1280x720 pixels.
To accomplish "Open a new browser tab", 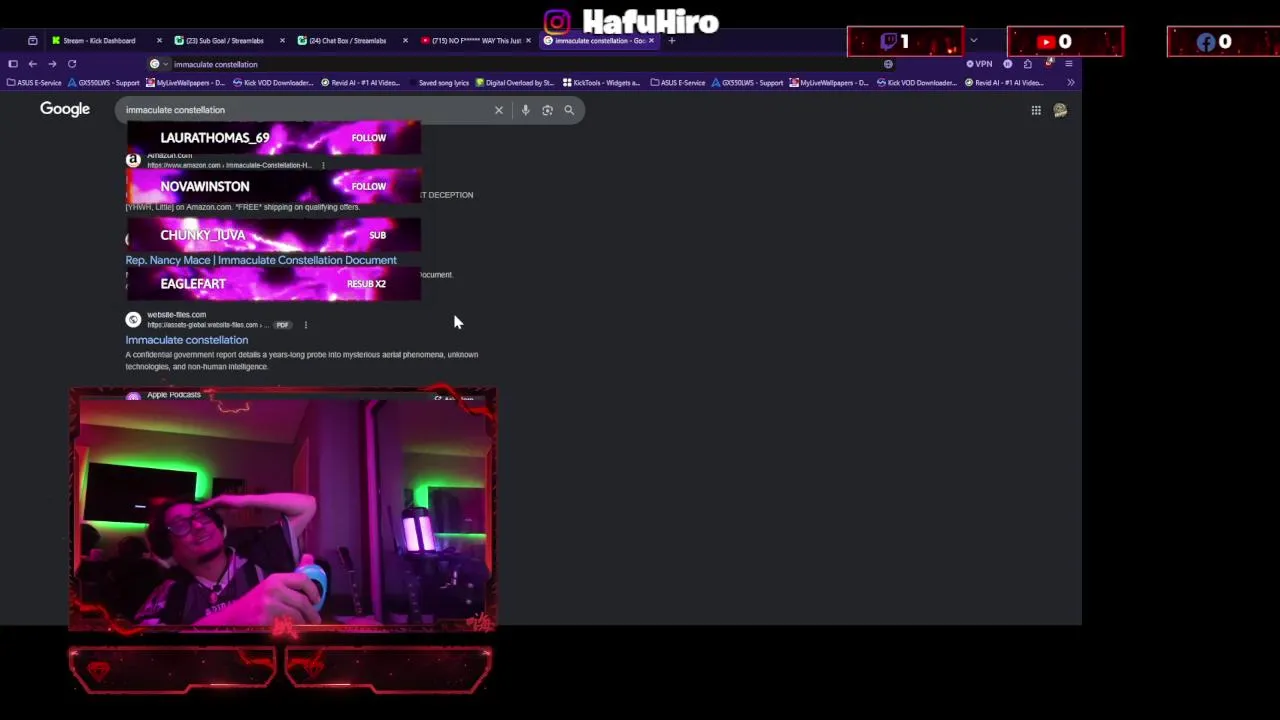I will (672, 41).
